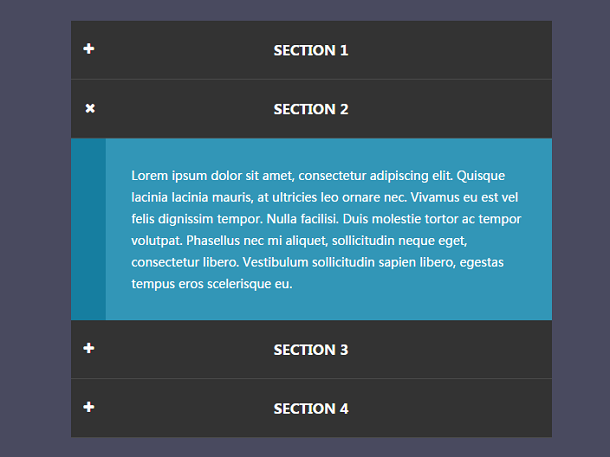Viewport: 610px width, 457px height.
Task: Click the empty right side of Section 4 bar
Action: click(x=451, y=408)
